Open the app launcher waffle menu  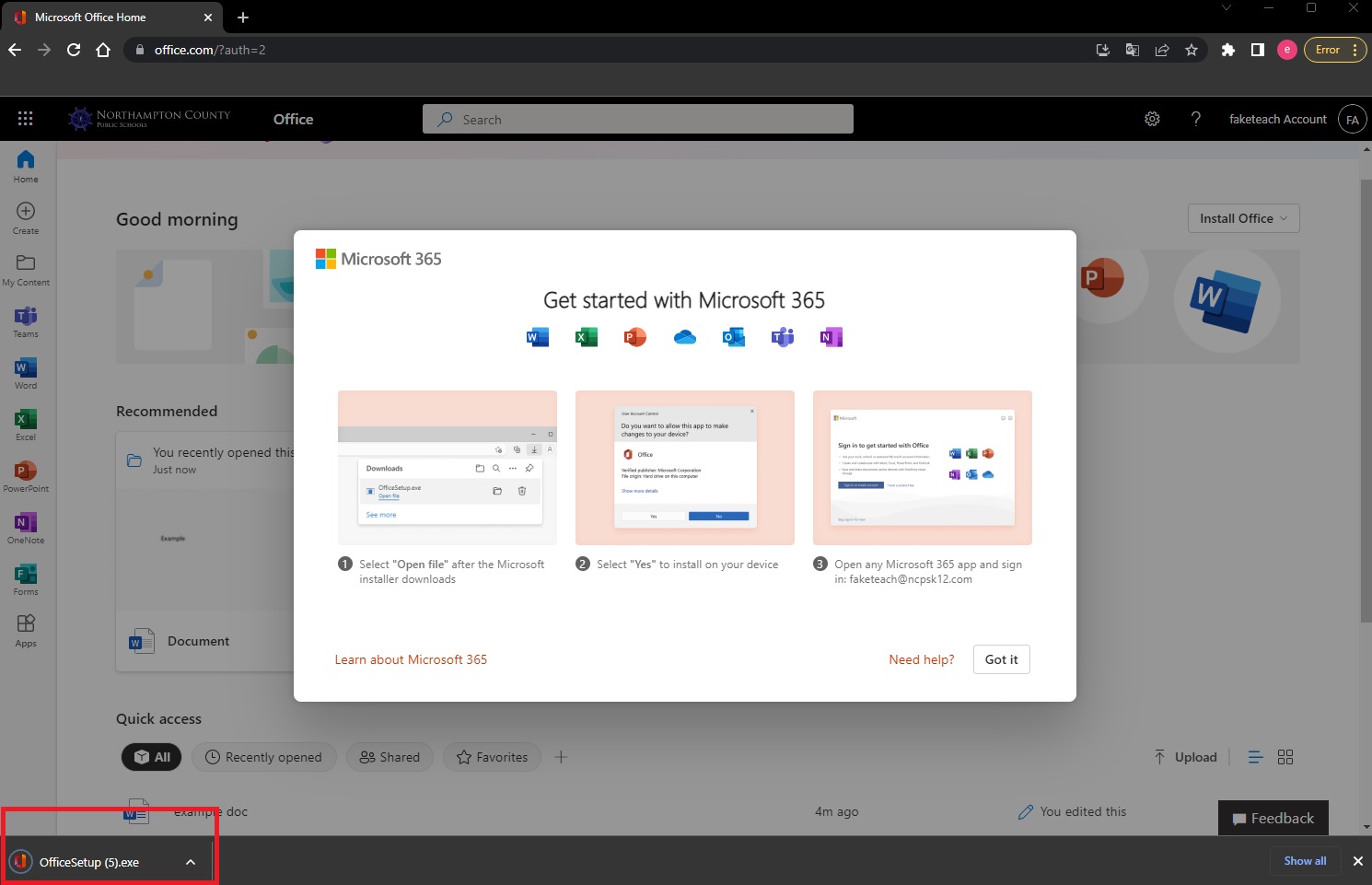click(x=26, y=119)
